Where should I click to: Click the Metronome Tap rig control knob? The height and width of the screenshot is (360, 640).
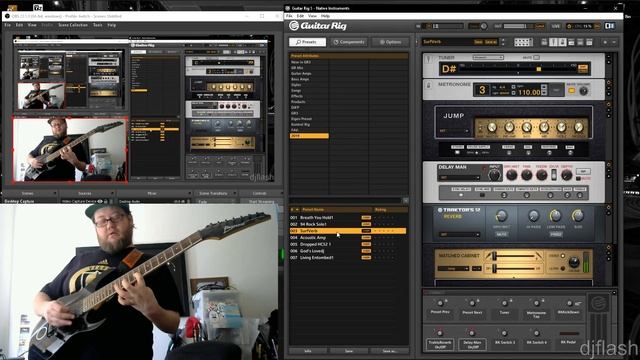tap(536, 303)
